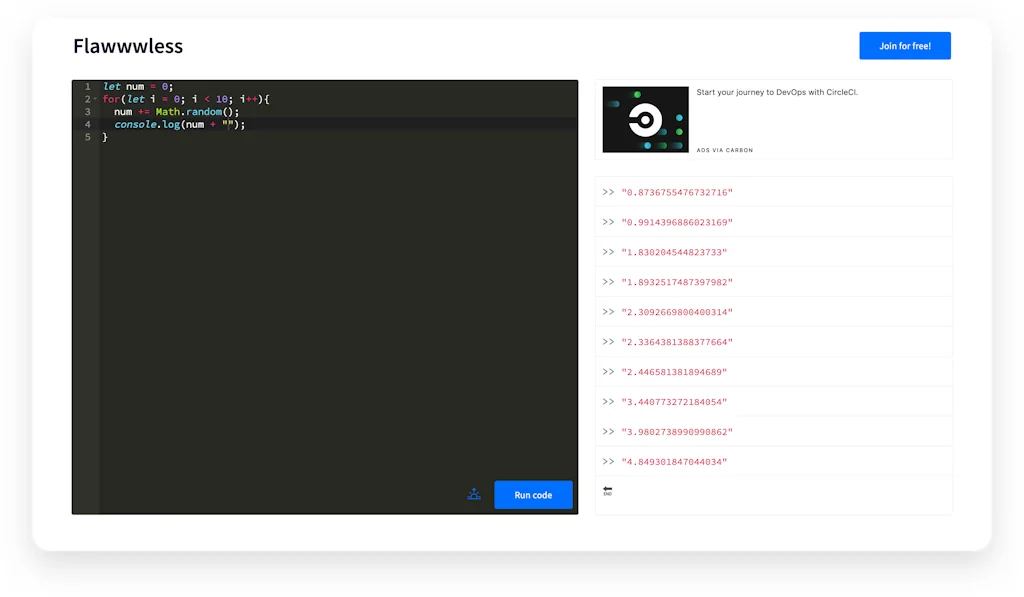Select output "1.8932517487397982"

pos(677,282)
